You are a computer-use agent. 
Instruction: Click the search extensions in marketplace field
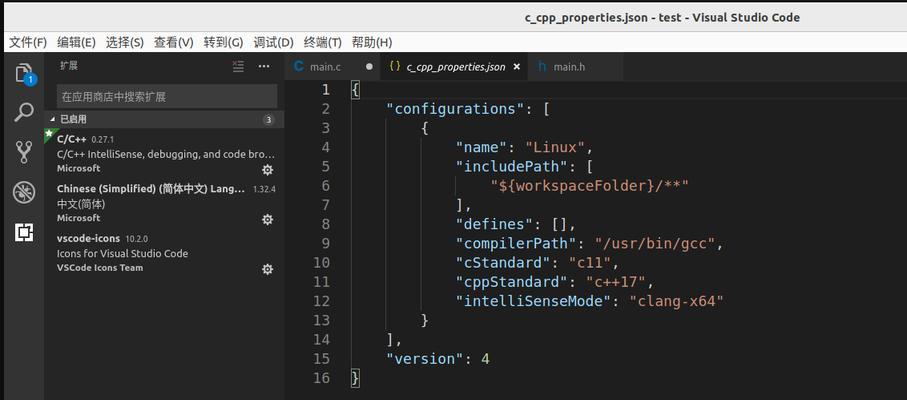pos(167,97)
